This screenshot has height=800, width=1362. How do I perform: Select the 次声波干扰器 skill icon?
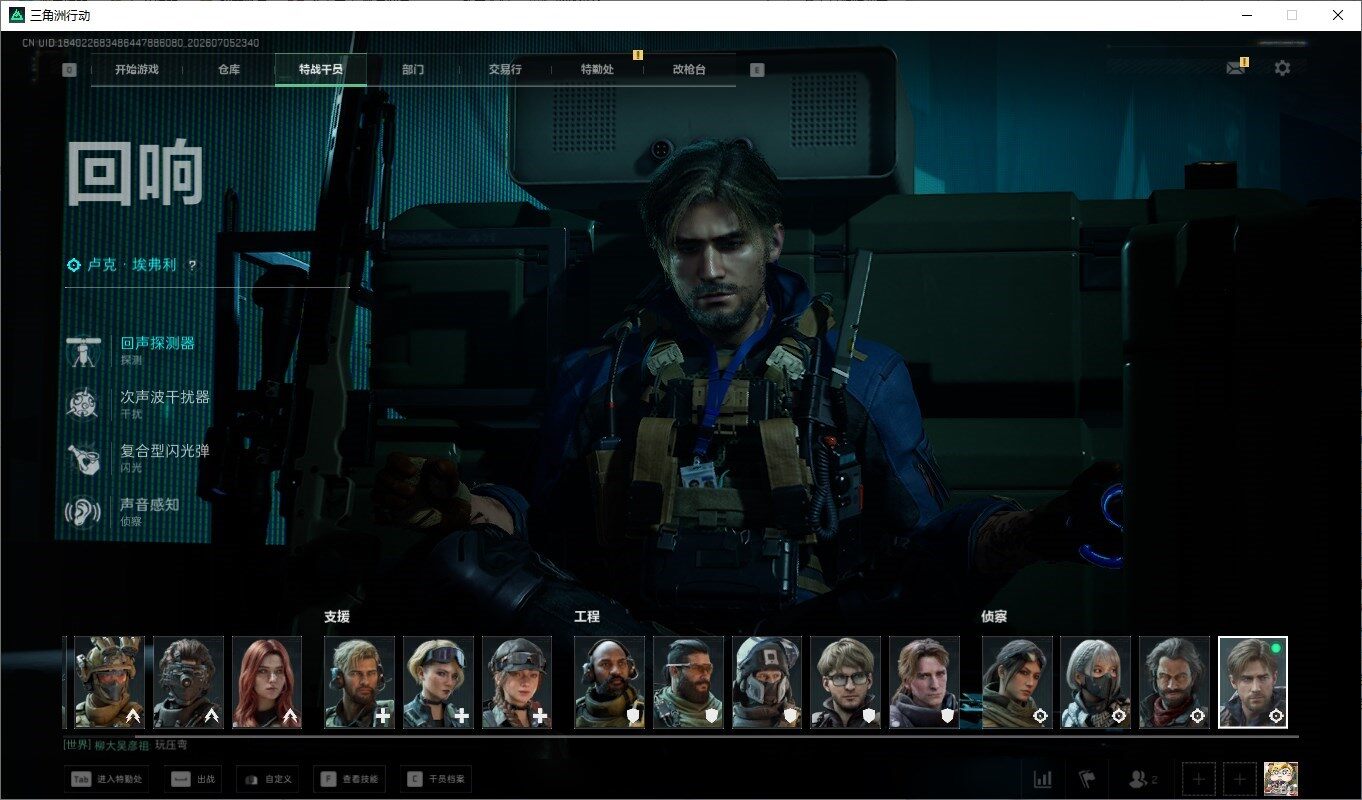83,404
